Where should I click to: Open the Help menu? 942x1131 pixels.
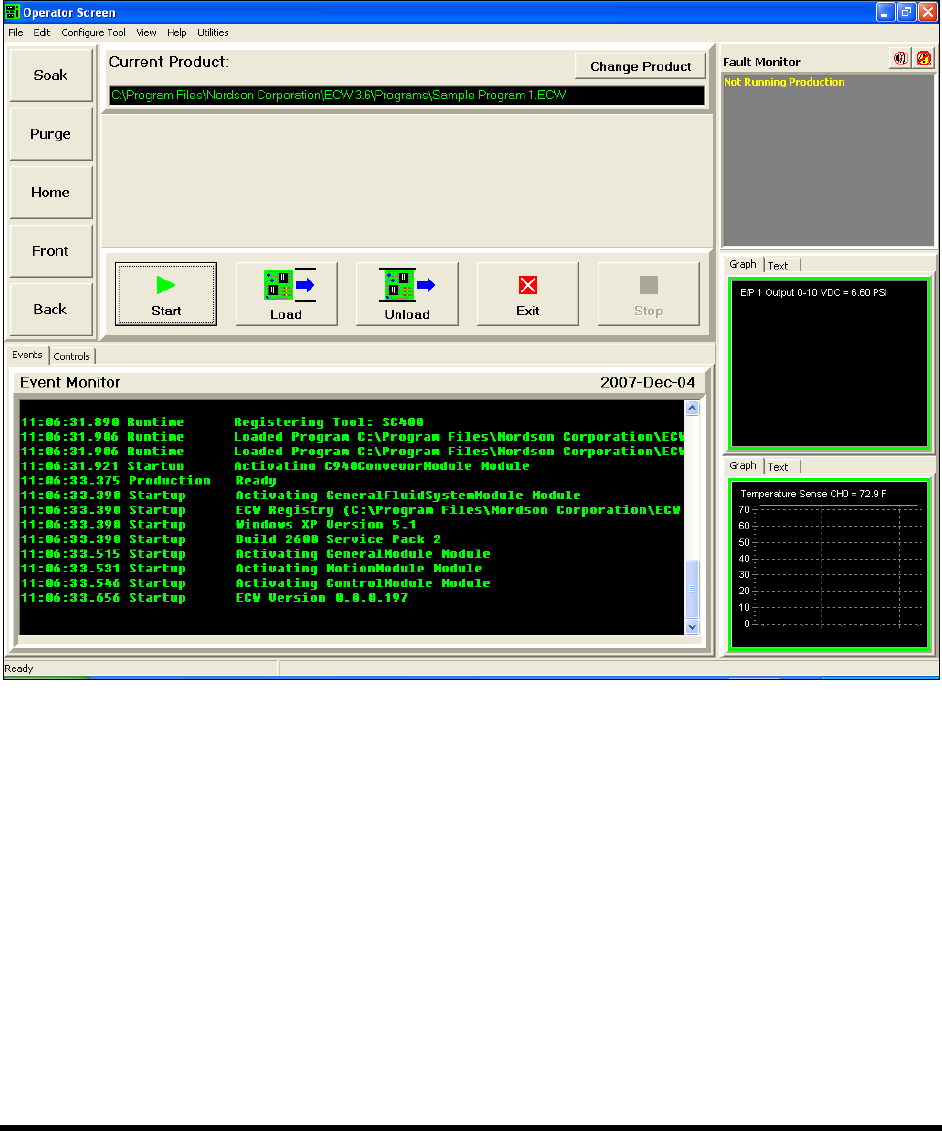tap(177, 32)
